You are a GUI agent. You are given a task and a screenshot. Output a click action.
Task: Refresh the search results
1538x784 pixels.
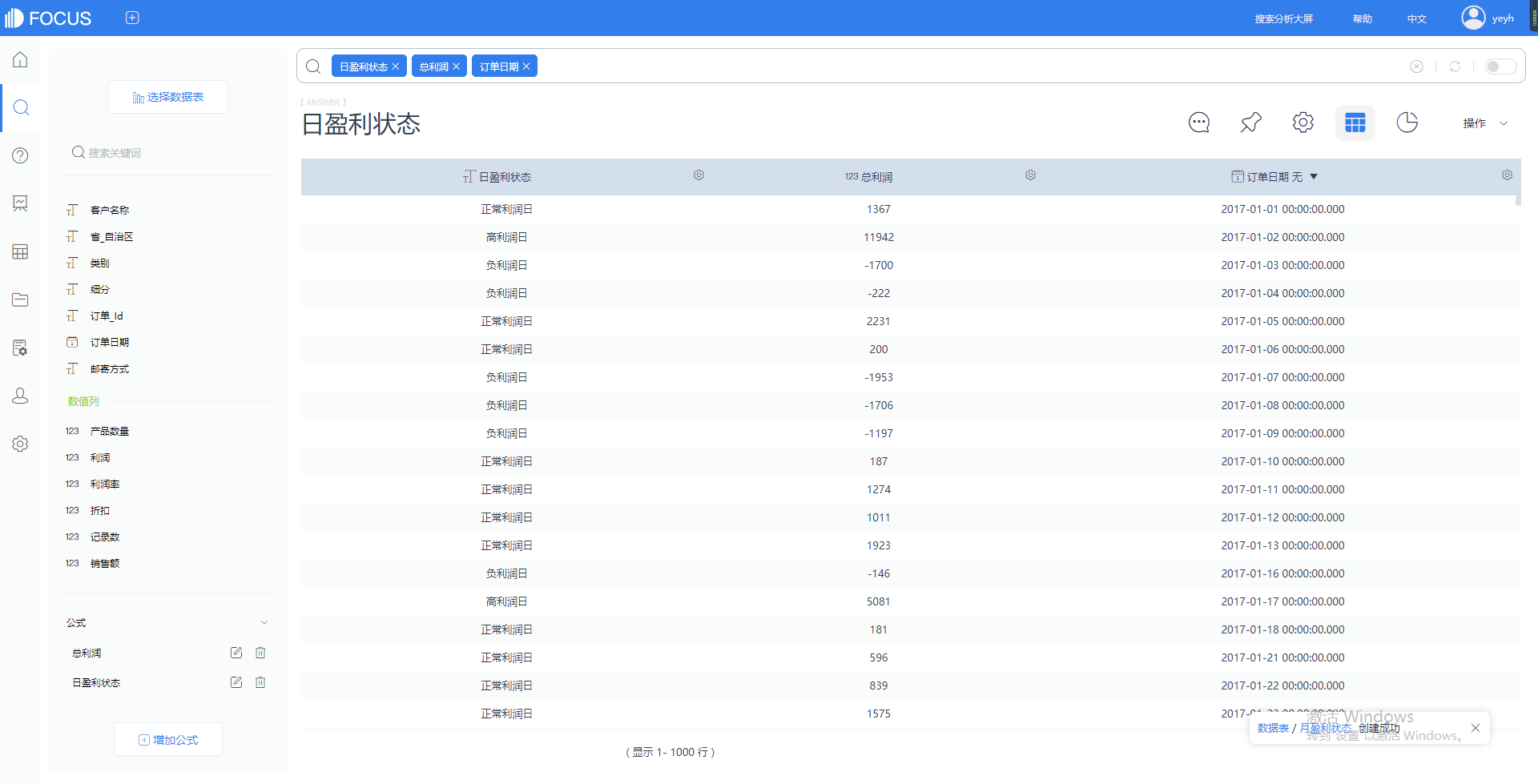(x=1455, y=66)
